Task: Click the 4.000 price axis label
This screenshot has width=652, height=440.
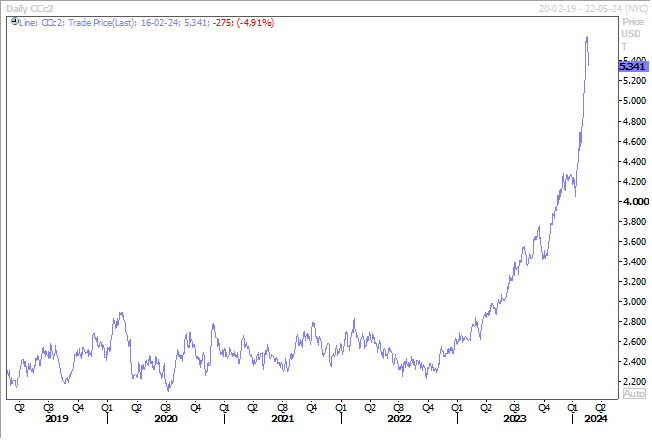Action: click(635, 202)
